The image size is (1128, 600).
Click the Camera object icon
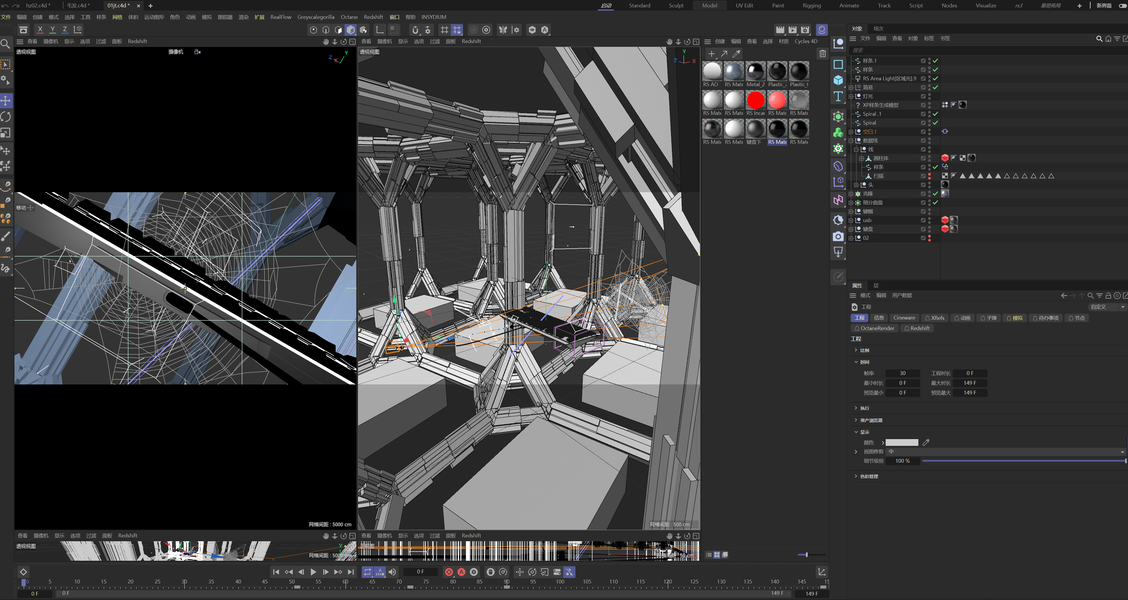[x=838, y=236]
